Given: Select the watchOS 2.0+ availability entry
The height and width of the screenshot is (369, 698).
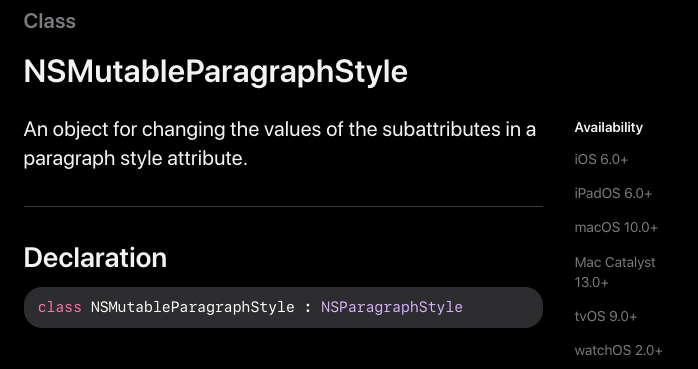Looking at the screenshot, I should tap(618, 350).
